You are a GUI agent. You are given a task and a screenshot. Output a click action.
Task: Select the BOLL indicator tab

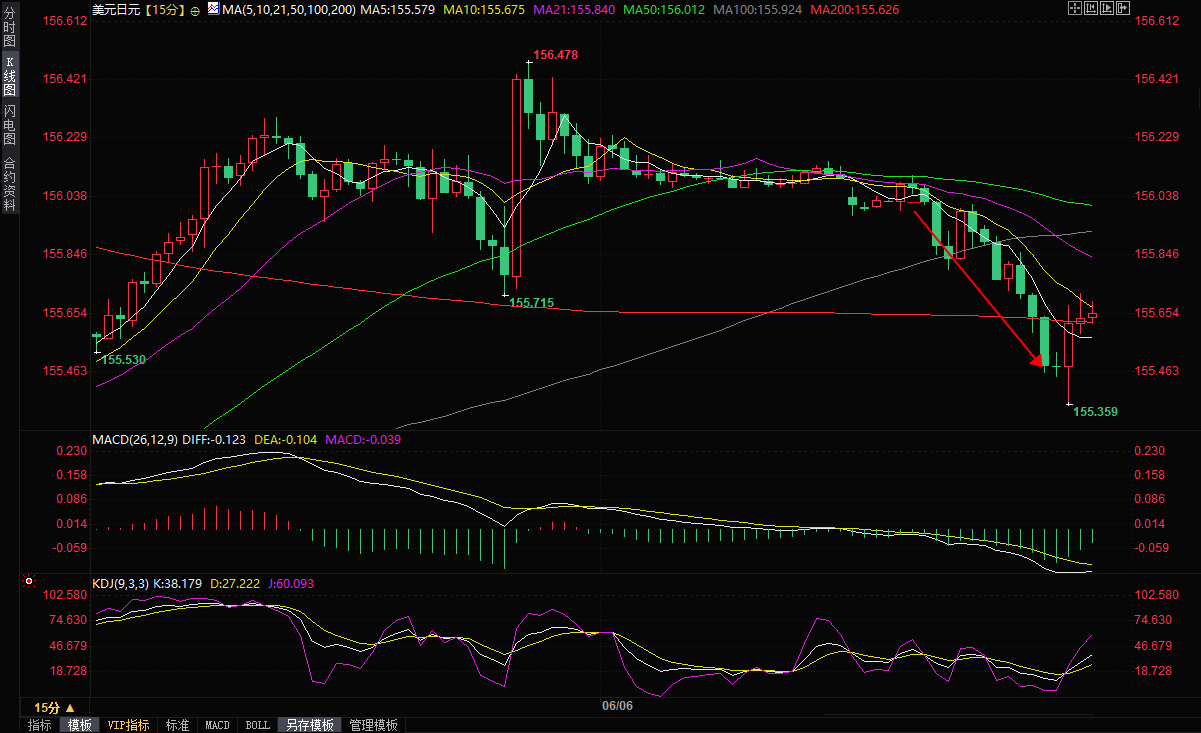click(257, 725)
